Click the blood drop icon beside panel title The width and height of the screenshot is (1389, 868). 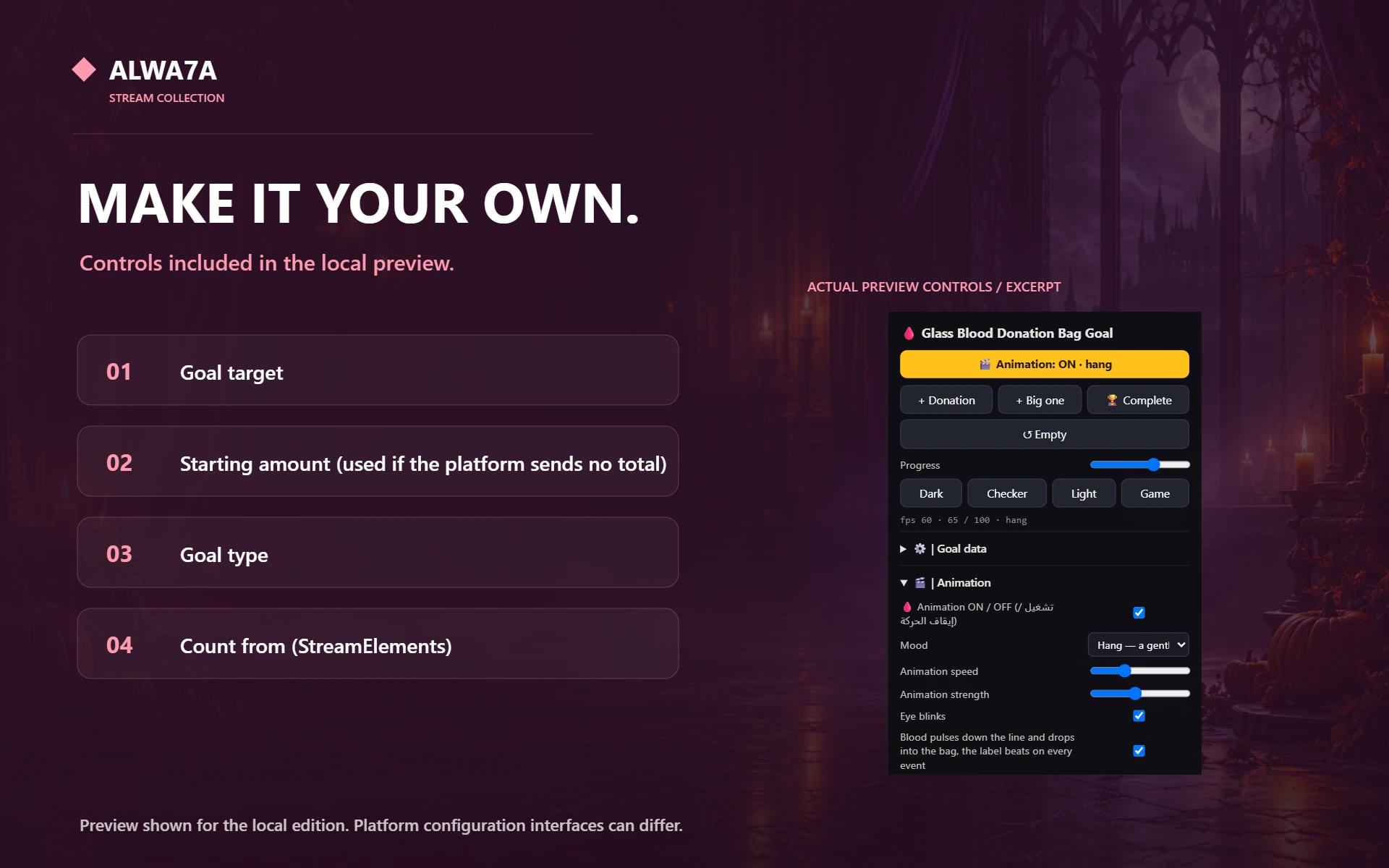pyautogui.click(x=909, y=333)
